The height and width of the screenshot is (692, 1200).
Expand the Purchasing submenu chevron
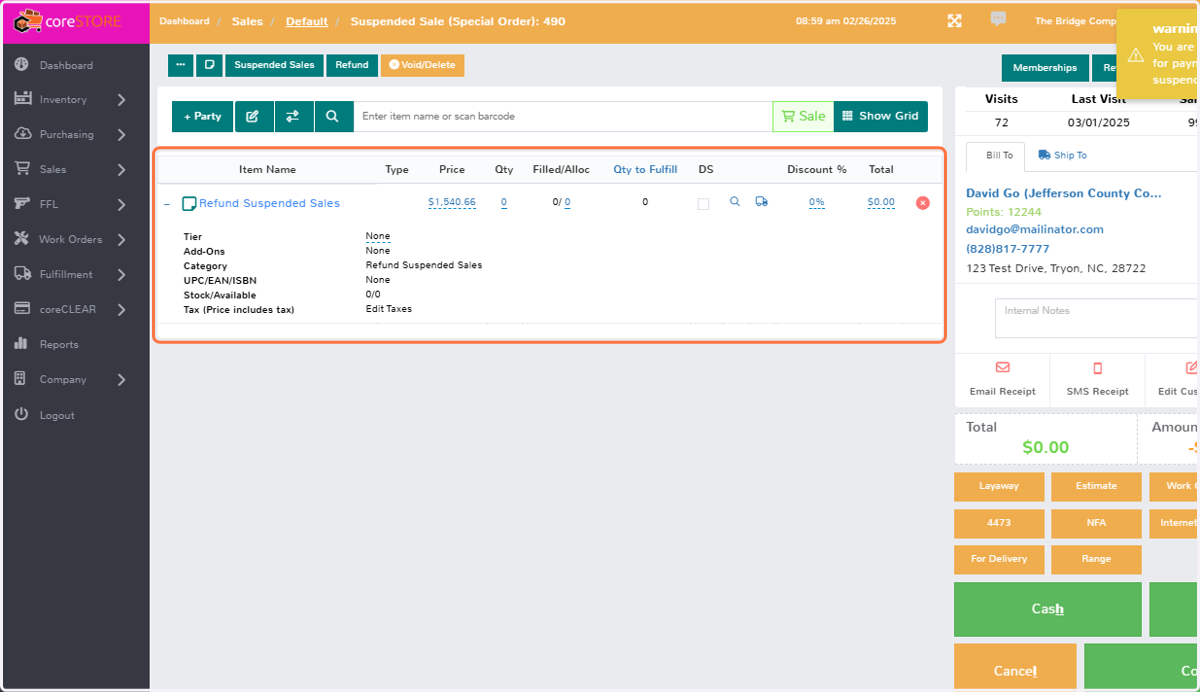pyautogui.click(x=121, y=135)
